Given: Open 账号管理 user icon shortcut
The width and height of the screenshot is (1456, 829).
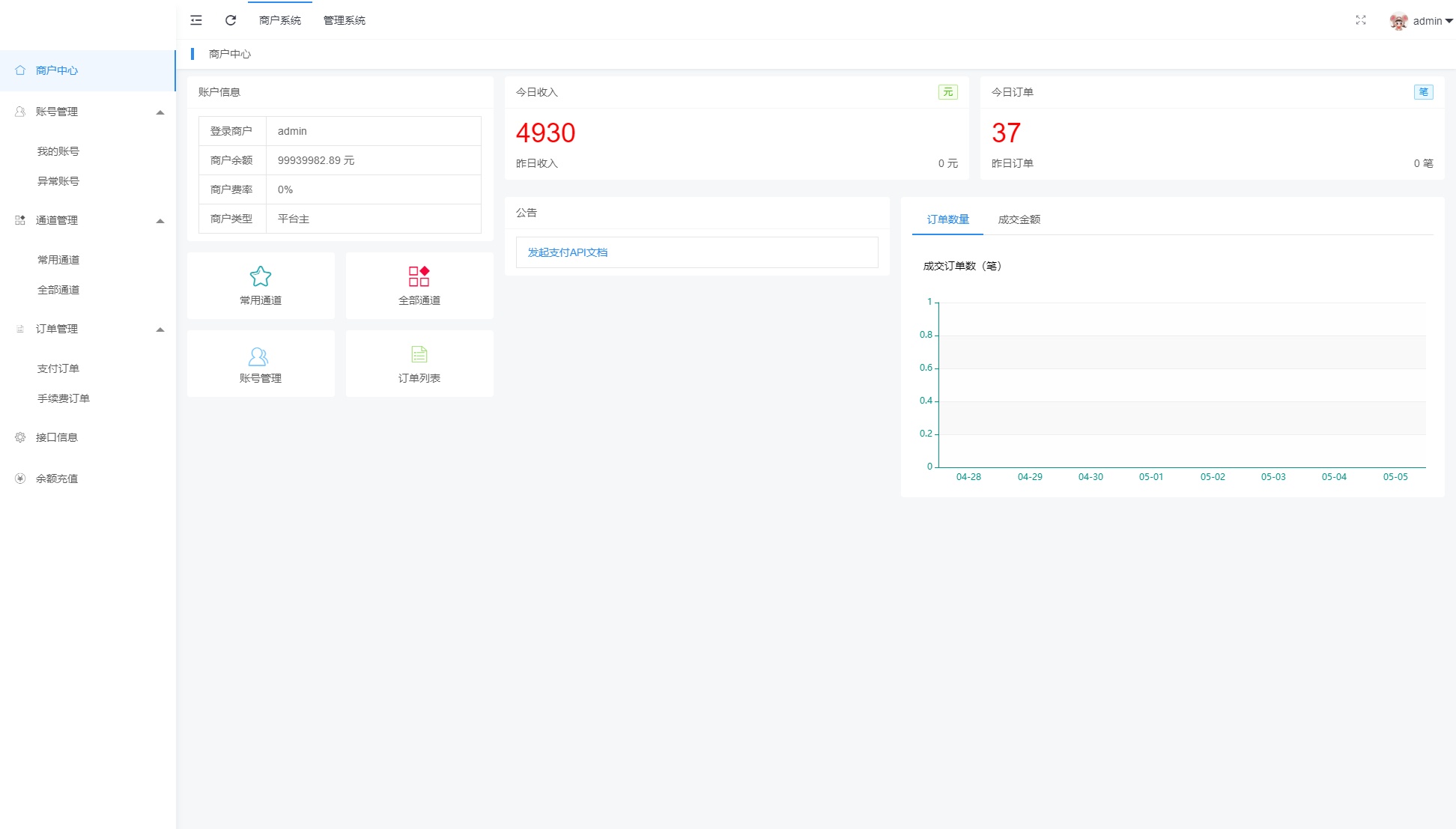Looking at the screenshot, I should tap(258, 356).
